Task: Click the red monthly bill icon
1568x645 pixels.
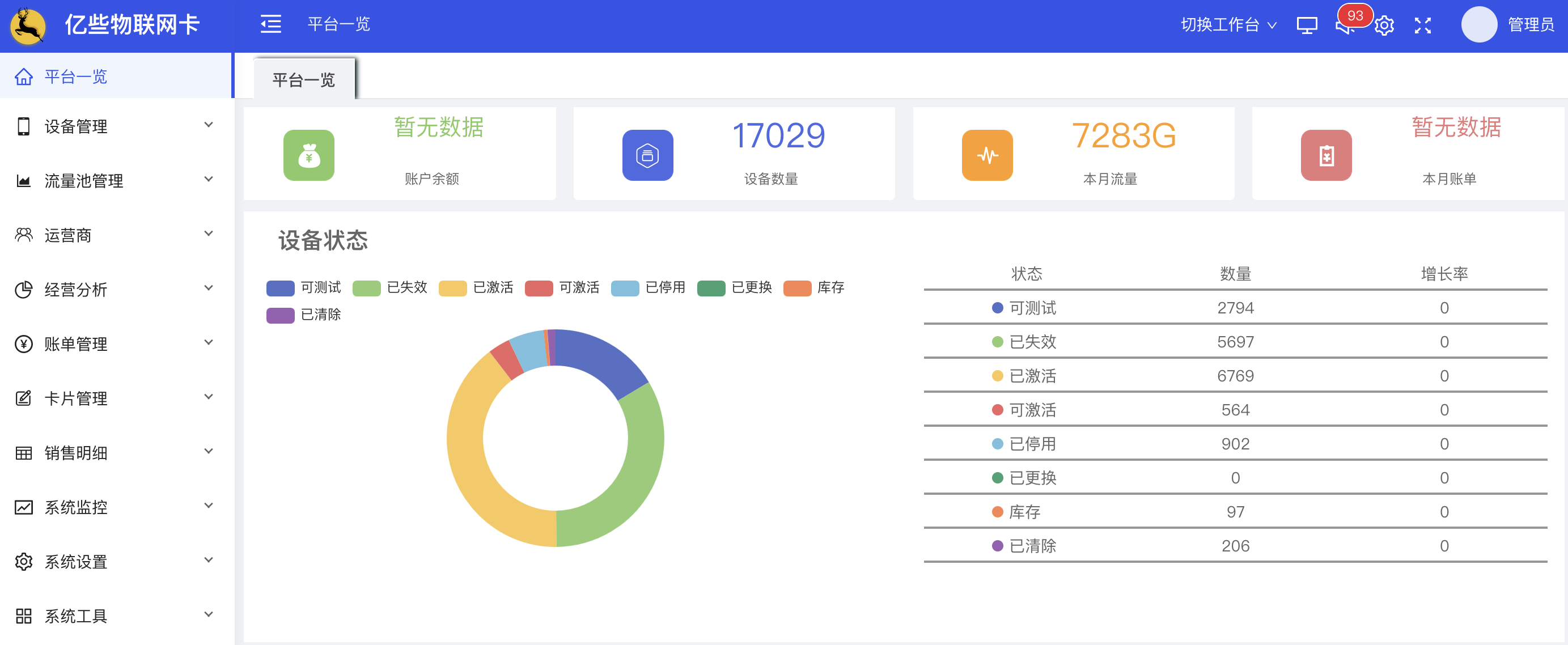Action: tap(1327, 155)
